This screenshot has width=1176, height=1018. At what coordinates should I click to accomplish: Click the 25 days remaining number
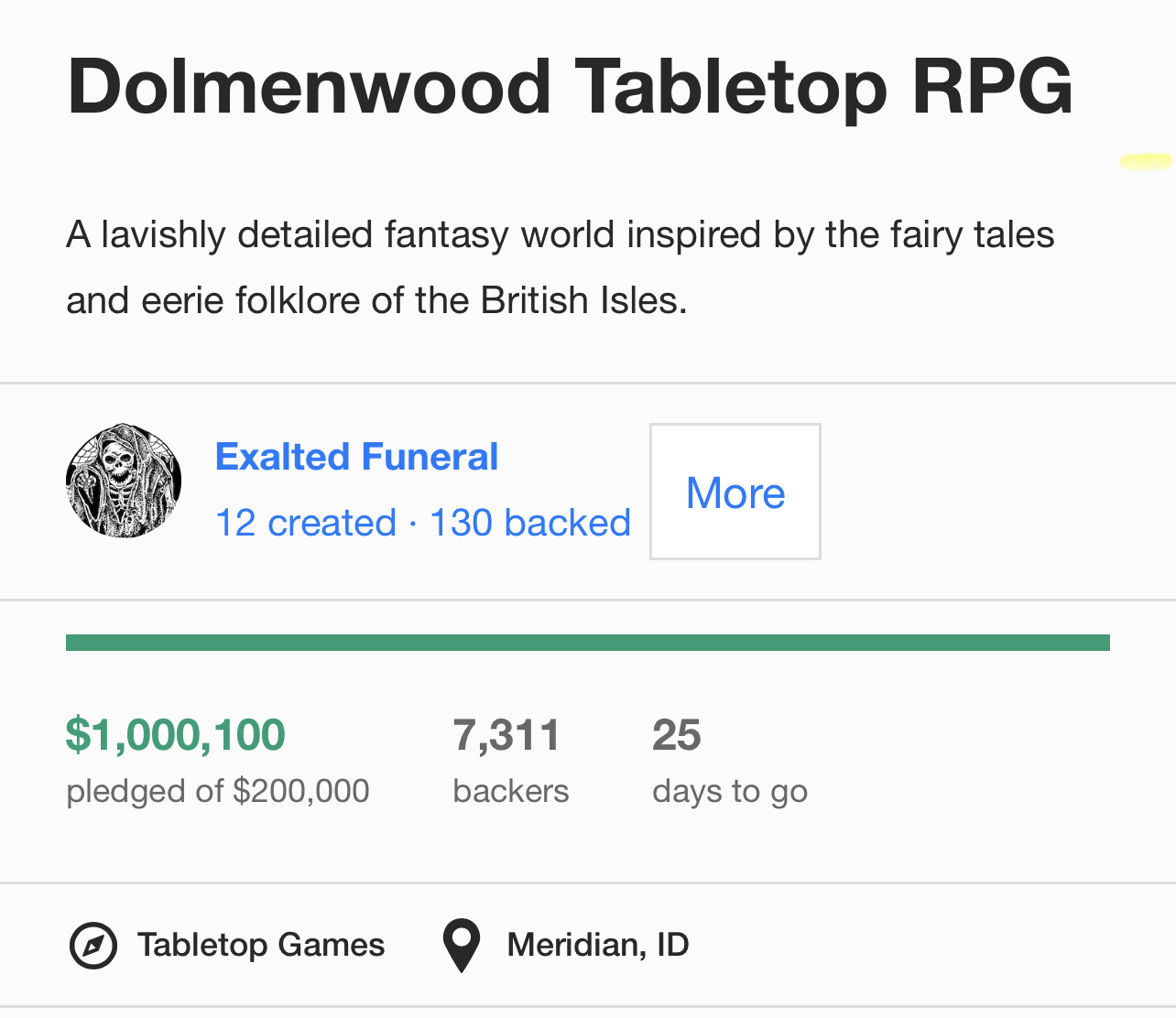[677, 735]
